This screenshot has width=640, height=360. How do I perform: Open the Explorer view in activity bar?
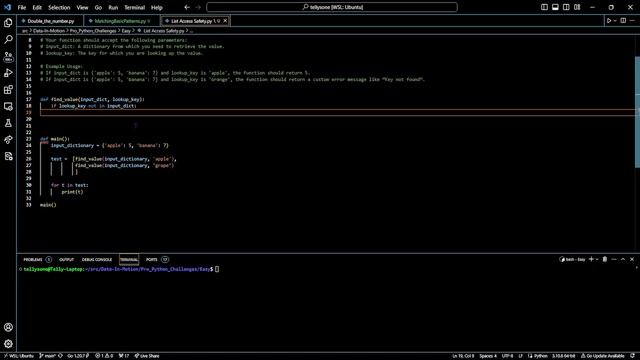tap(8, 23)
